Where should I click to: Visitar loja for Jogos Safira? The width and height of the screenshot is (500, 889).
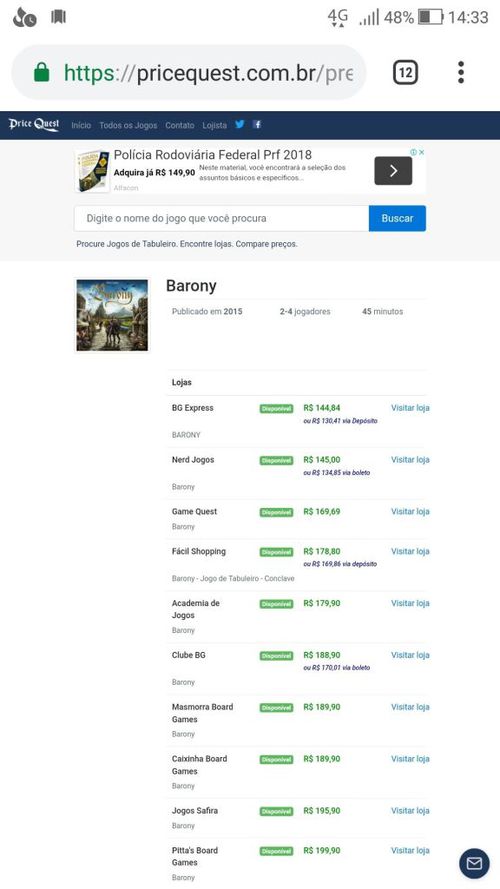410,811
